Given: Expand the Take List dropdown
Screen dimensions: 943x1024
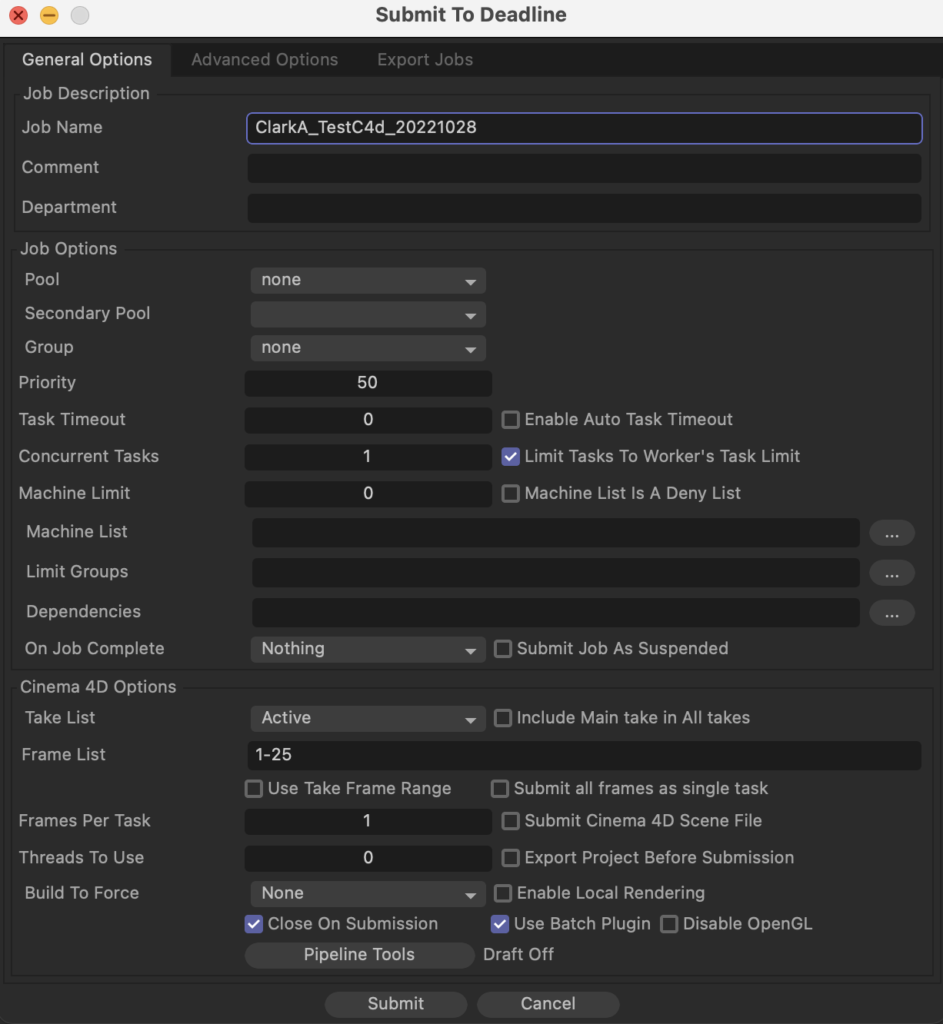Looking at the screenshot, I should click(368, 718).
